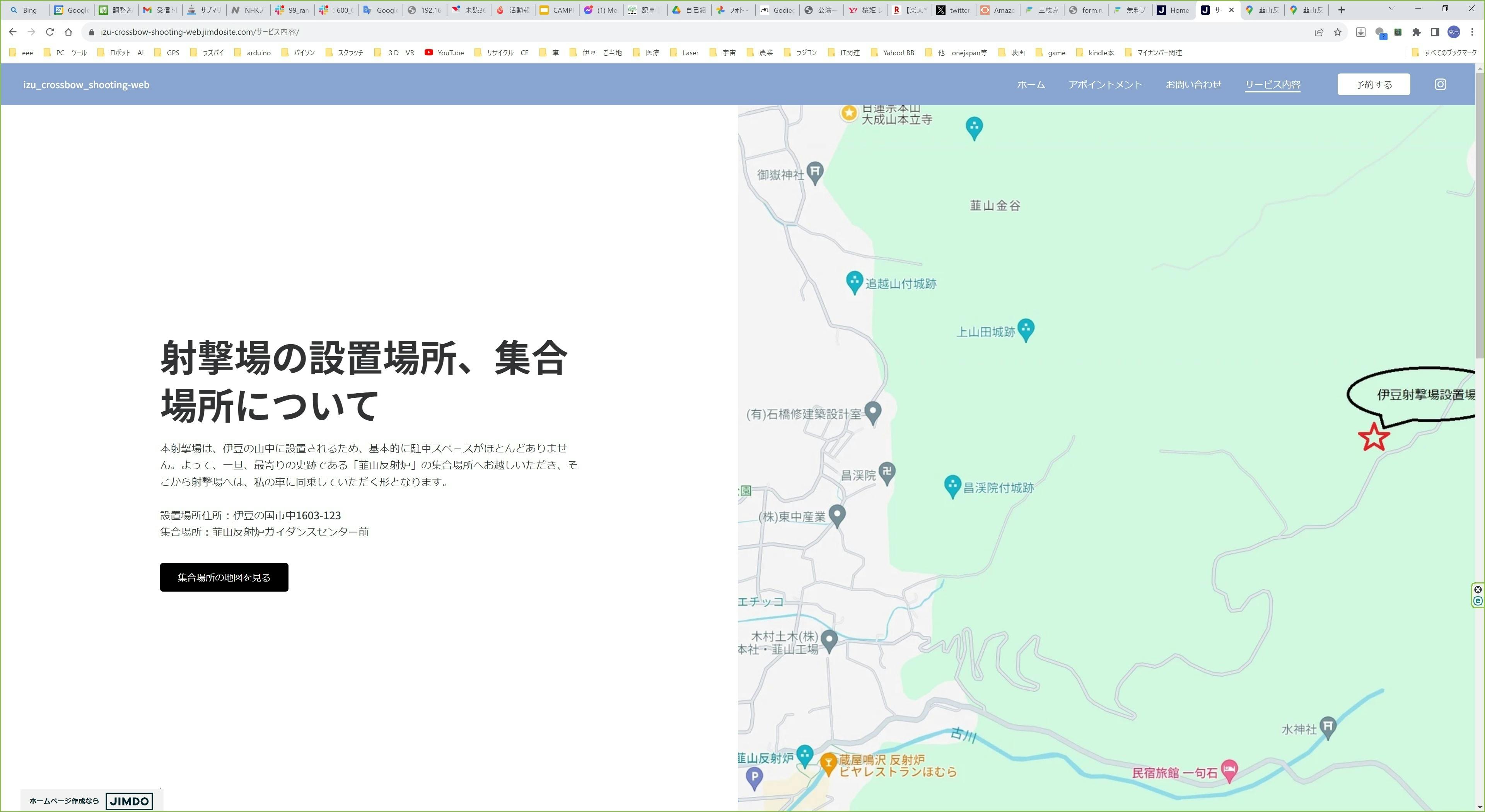
Task: Click the bookmark star in address bar
Action: coord(1337,32)
